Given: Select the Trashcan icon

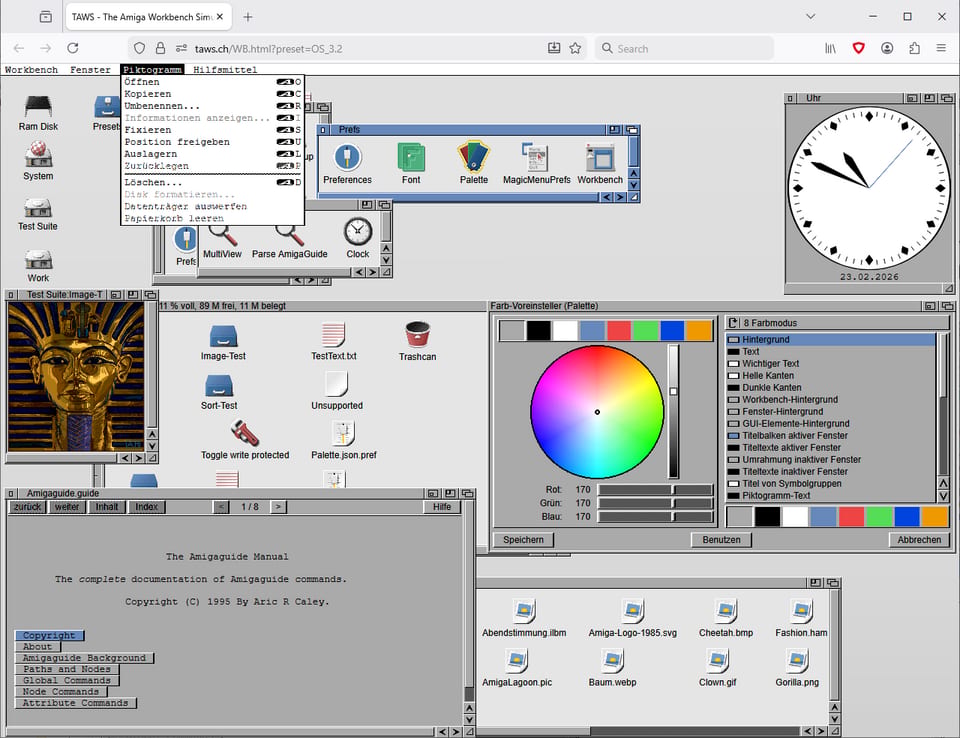Looking at the screenshot, I should [x=417, y=334].
